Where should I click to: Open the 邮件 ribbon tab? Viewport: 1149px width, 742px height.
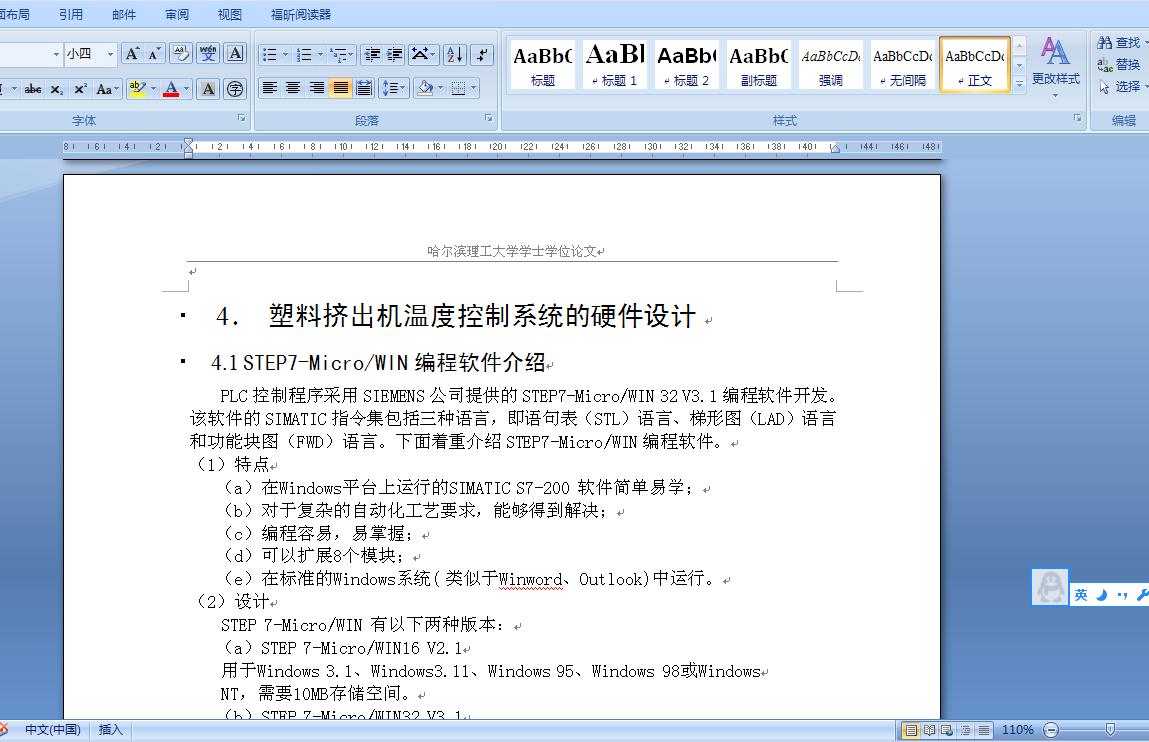pos(124,14)
